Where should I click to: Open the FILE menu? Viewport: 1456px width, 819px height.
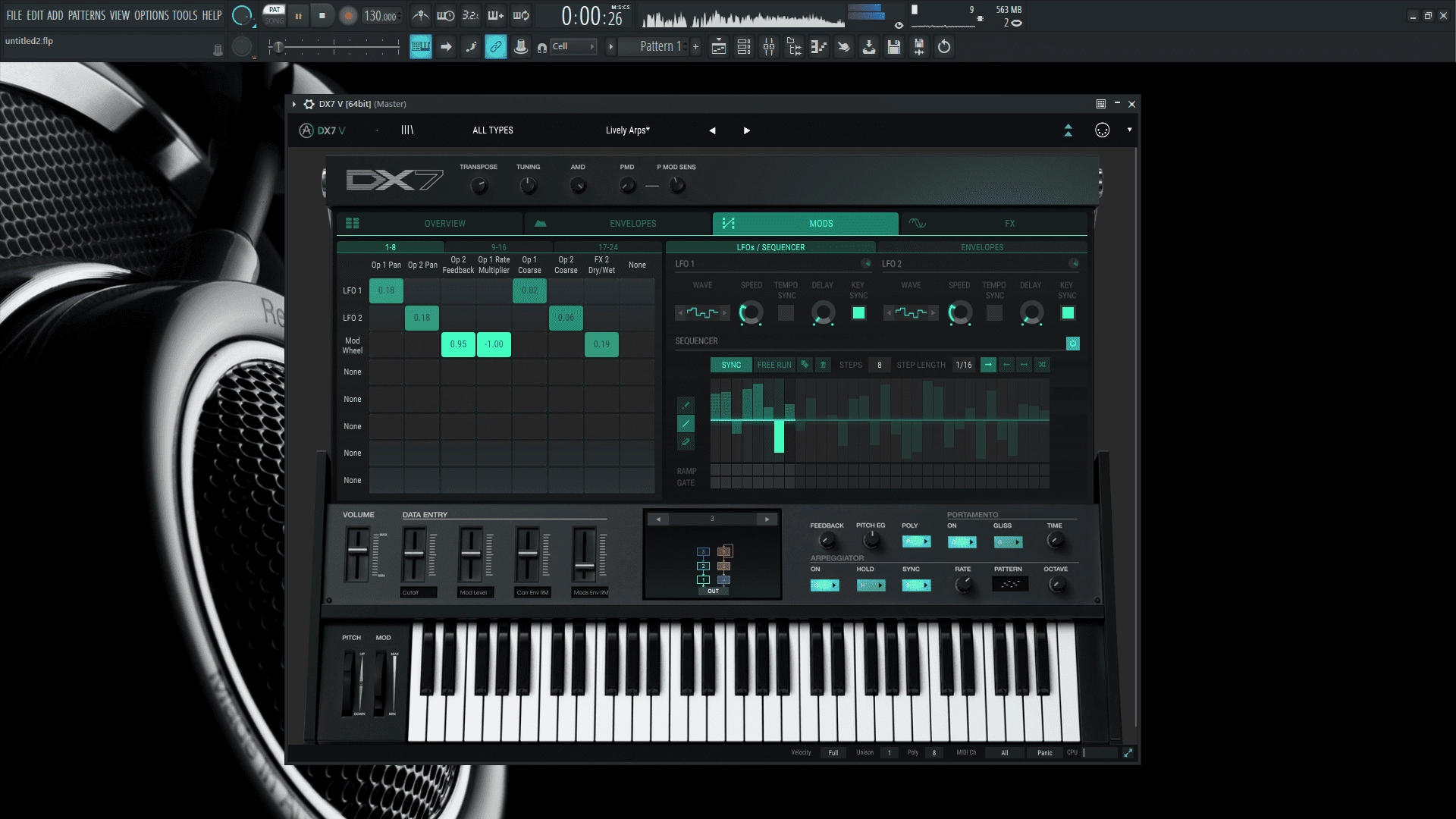(14, 15)
